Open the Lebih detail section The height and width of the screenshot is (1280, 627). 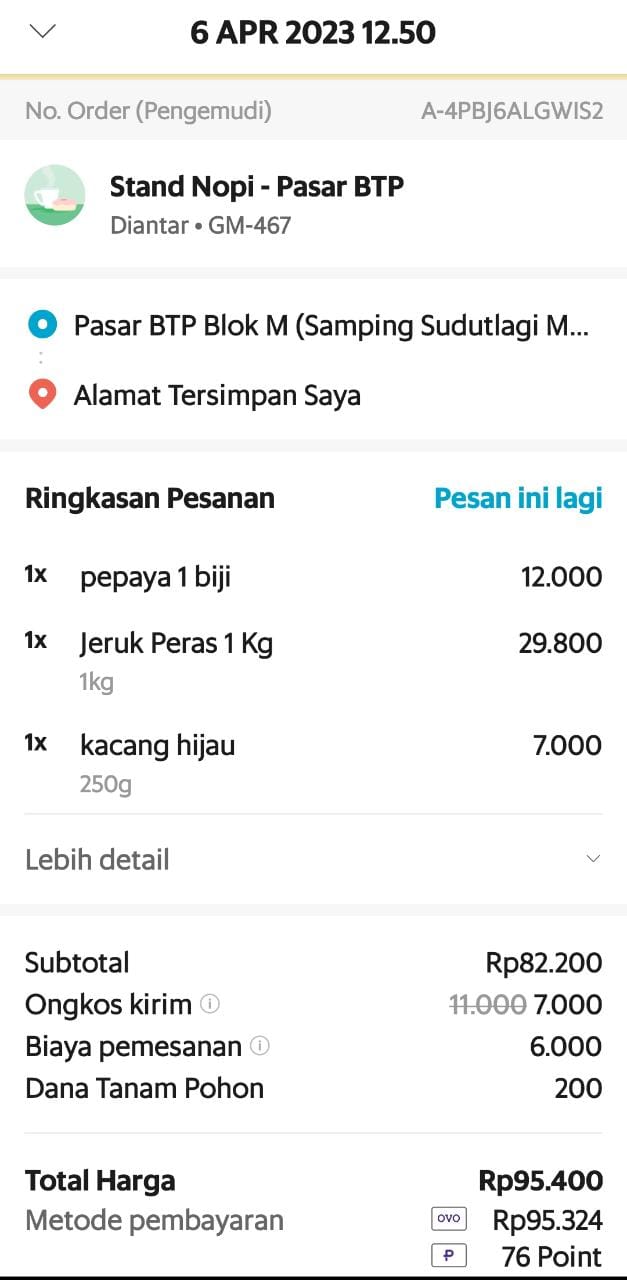pos(97,860)
